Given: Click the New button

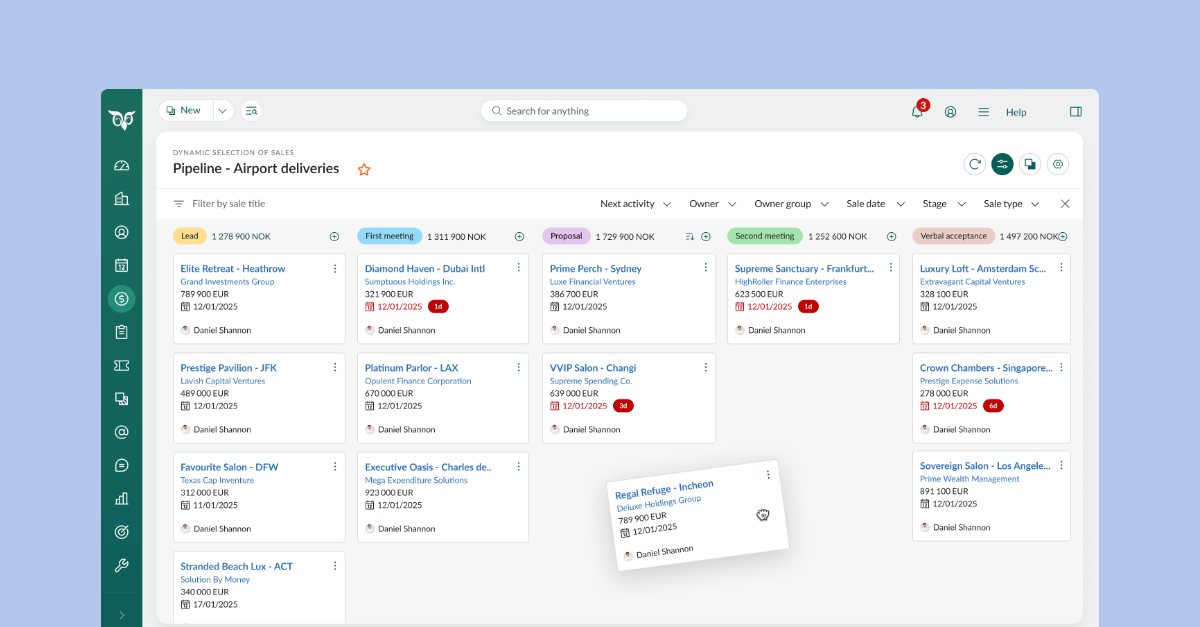Looking at the screenshot, I should tap(185, 110).
